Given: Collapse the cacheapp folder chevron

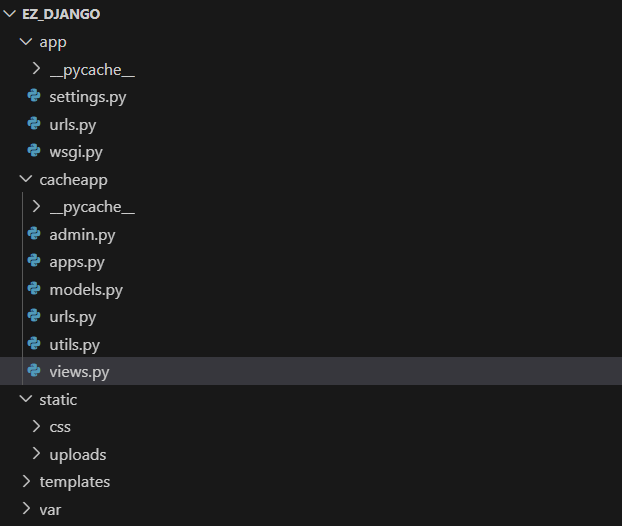Looking at the screenshot, I should pos(26,180).
